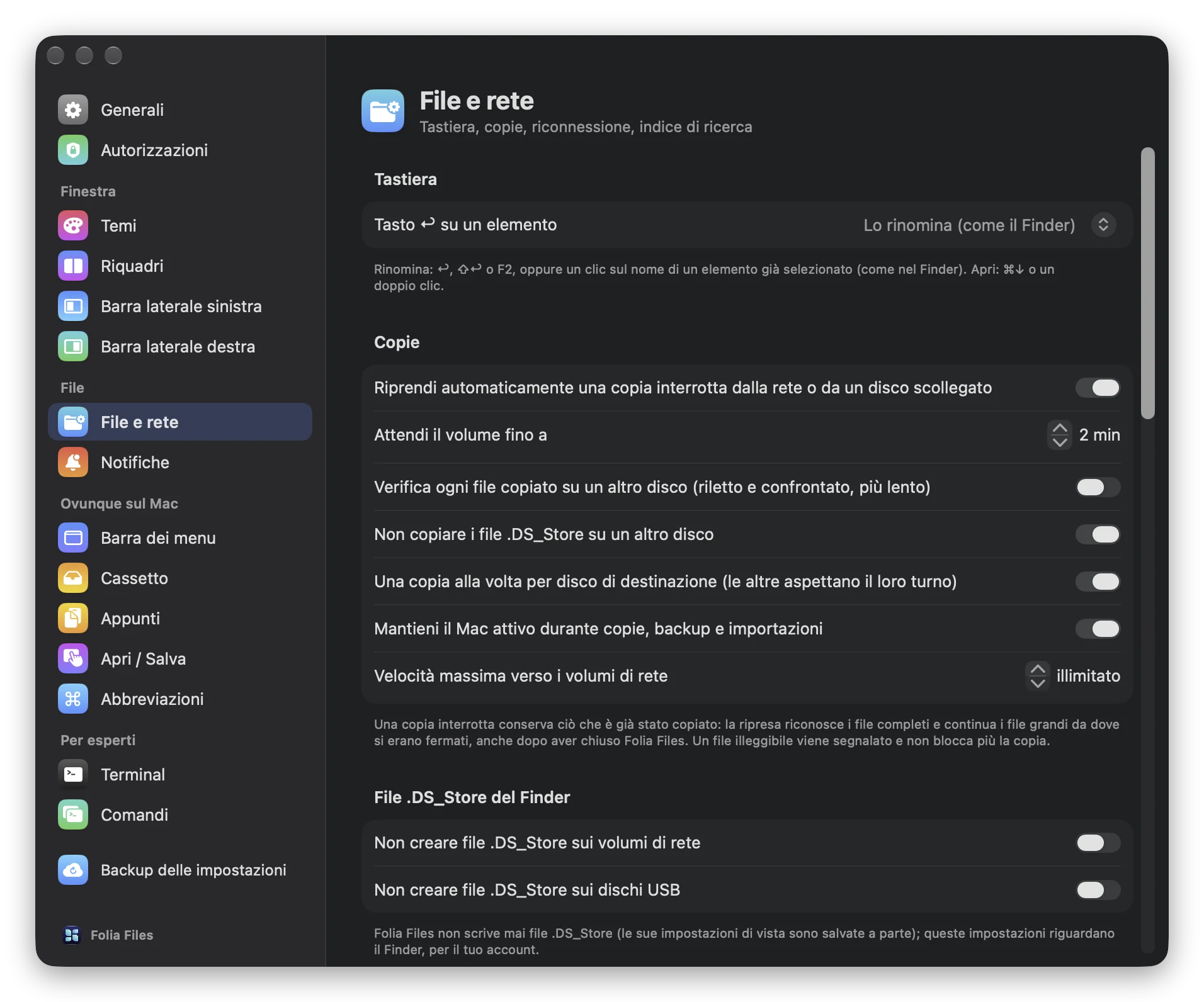Screen dimensions: 1204x1002
Task: Open the Temi palette icon
Action: pyautogui.click(x=73, y=226)
